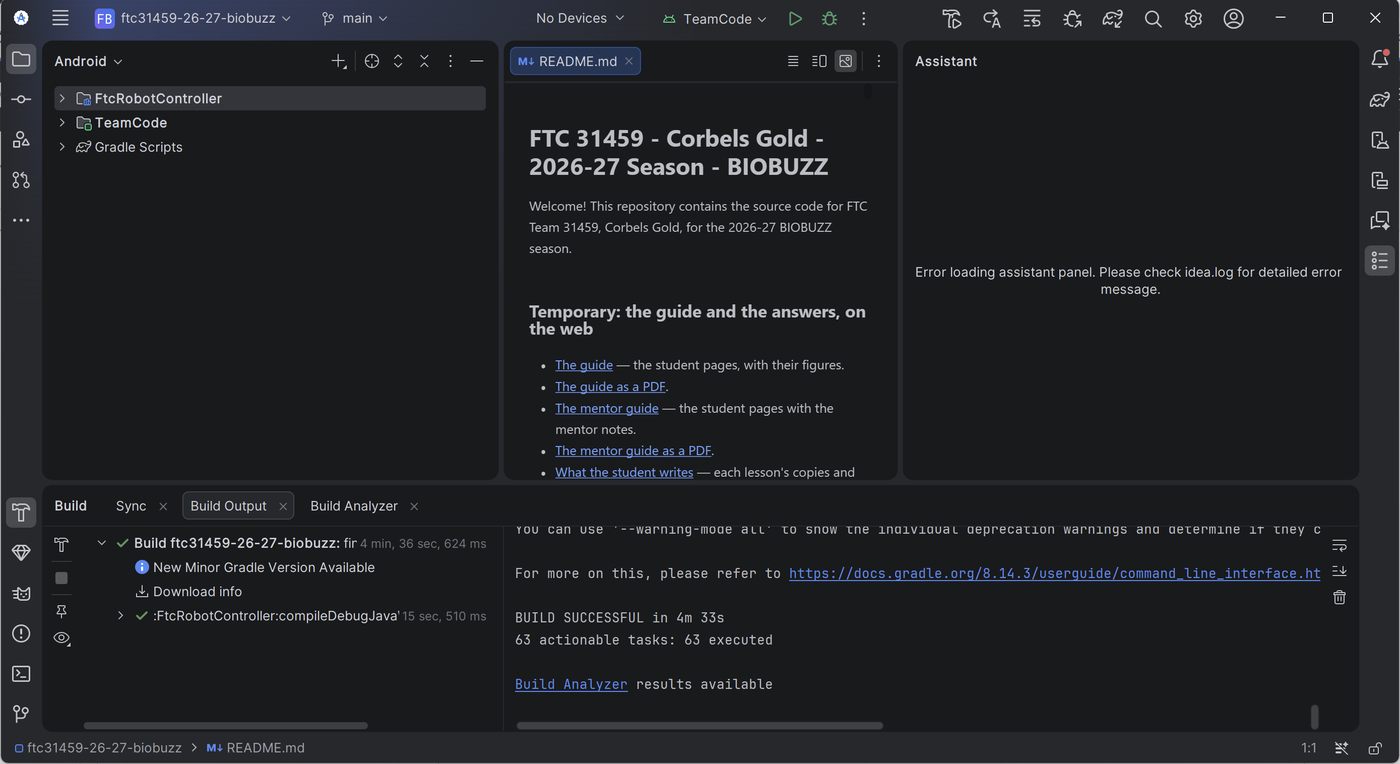Follow 'The mentor guide as a PDF' link
The width and height of the screenshot is (1400, 764).
[x=633, y=451]
